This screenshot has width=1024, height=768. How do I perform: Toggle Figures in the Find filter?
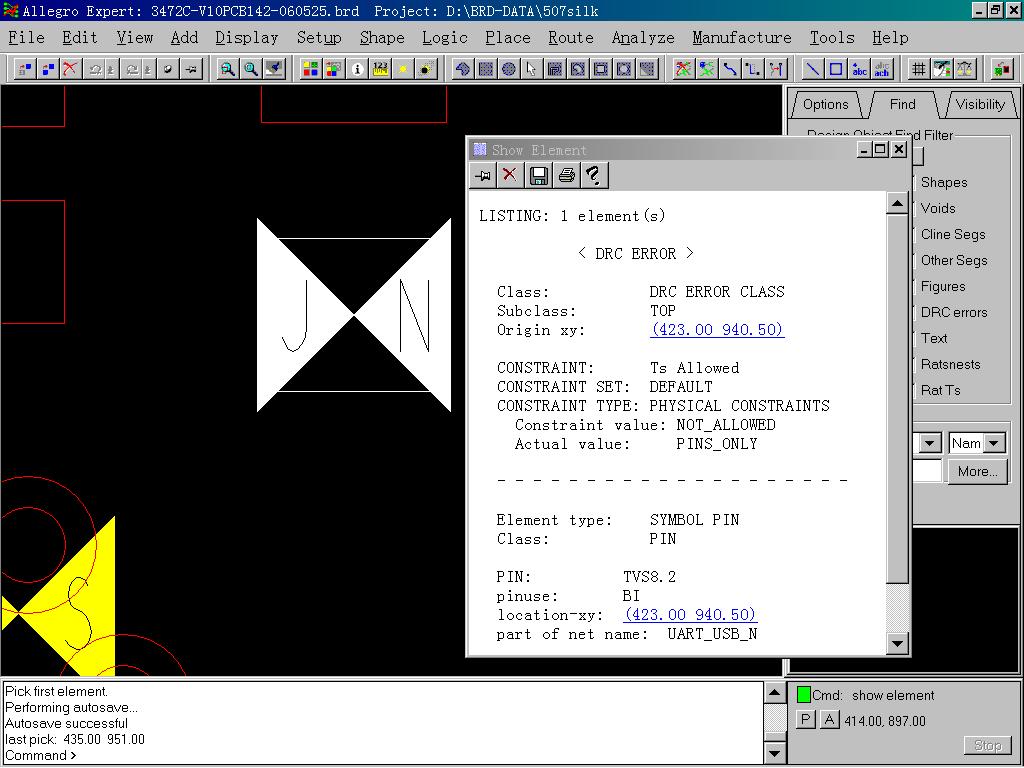(x=942, y=287)
